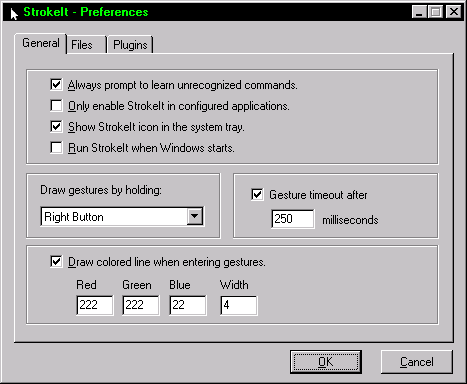The height and width of the screenshot is (384, 467).
Task: Click the Red color value field
Action: coord(95,305)
